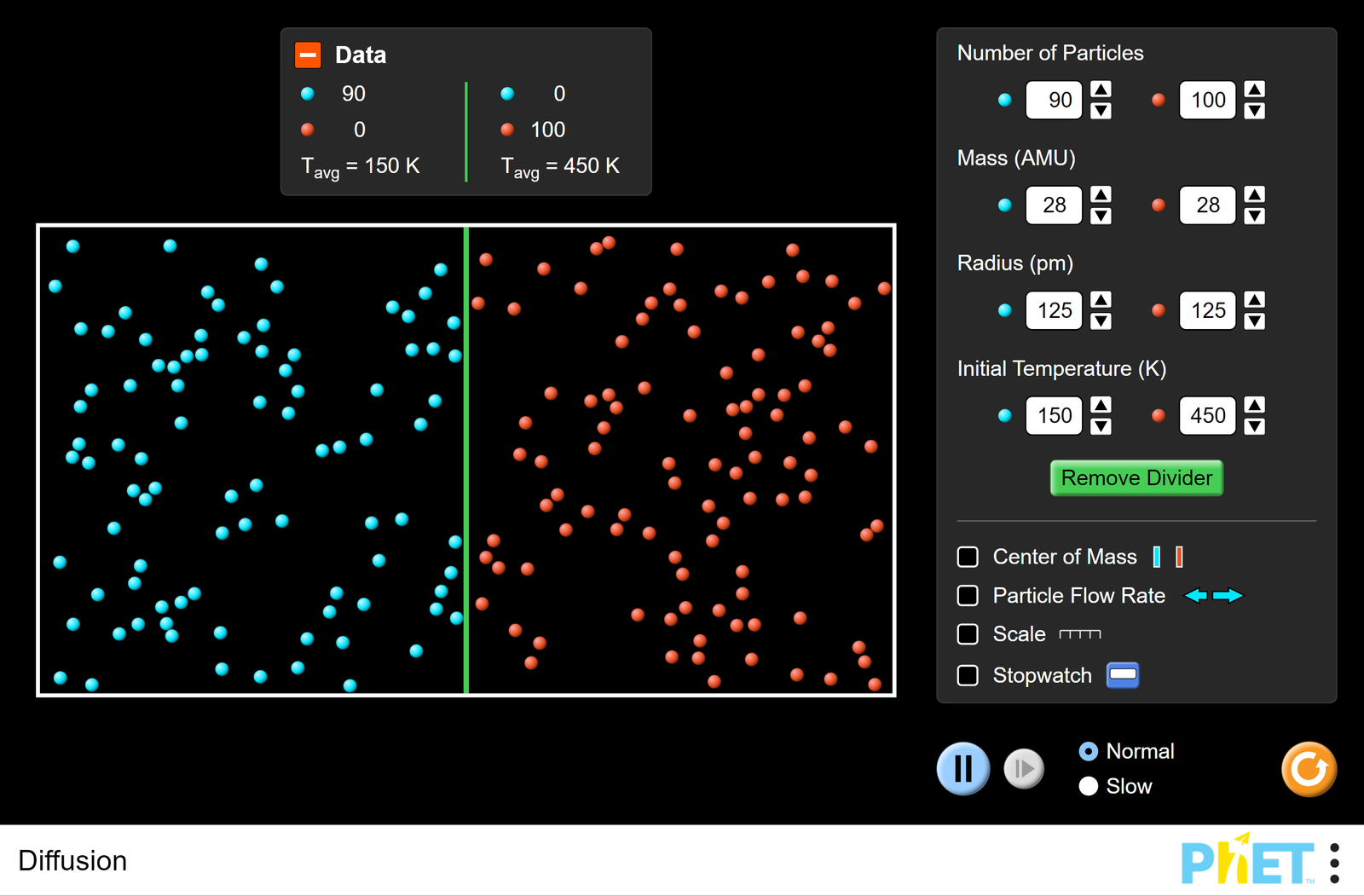This screenshot has height=896, width=1364.
Task: Click the cyan color marker by Center of Mass
Action: 1155,556
